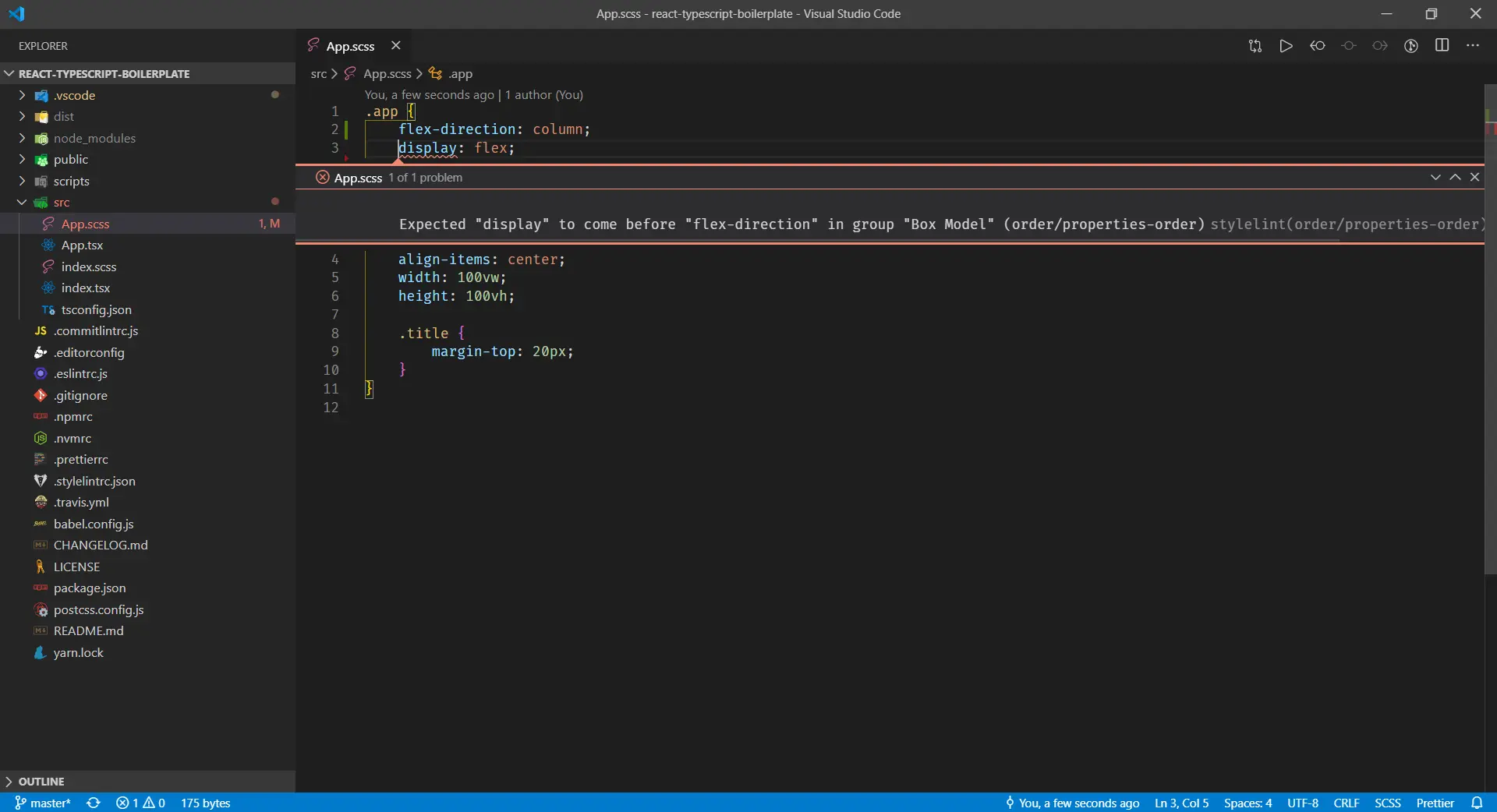Open the .stylelintrc.json file
Screen dimensions: 1497x812
(x=147, y=481)
